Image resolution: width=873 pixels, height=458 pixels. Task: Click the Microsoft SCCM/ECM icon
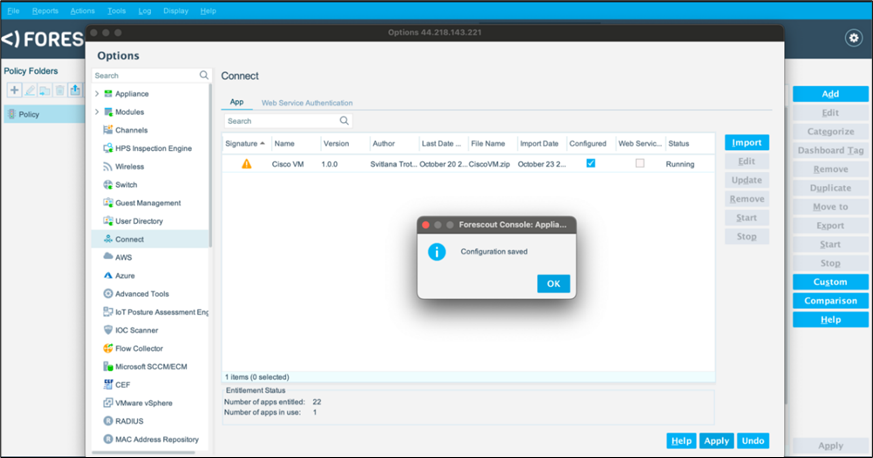[108, 366]
